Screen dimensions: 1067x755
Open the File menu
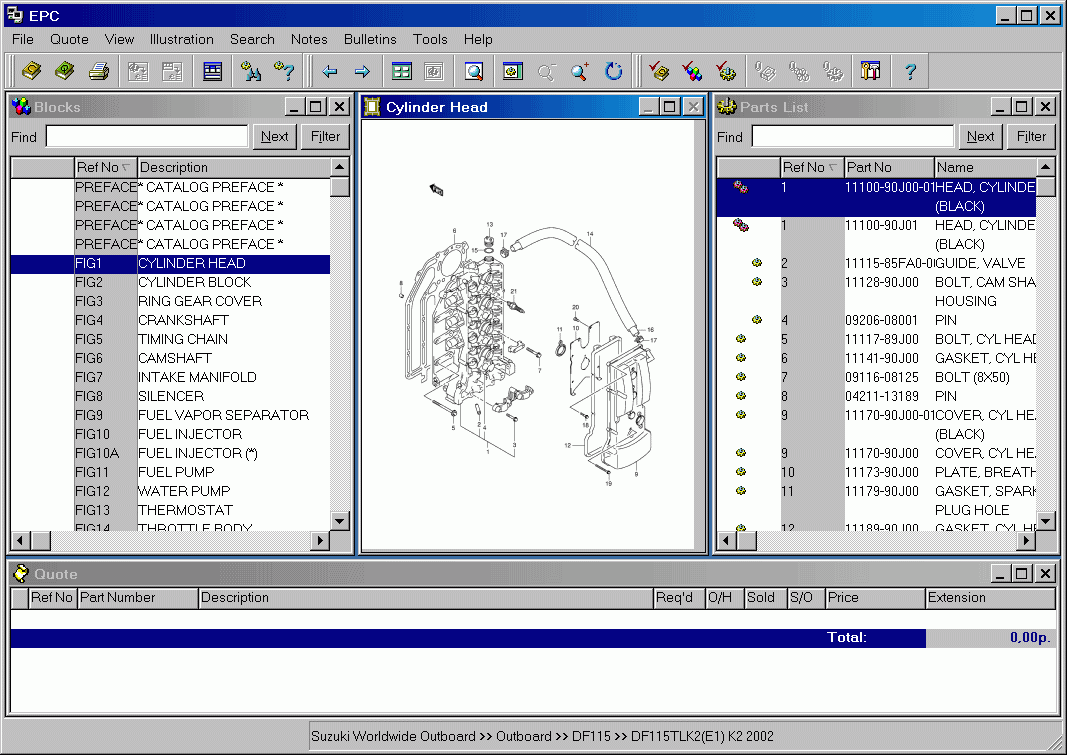click(x=22, y=39)
